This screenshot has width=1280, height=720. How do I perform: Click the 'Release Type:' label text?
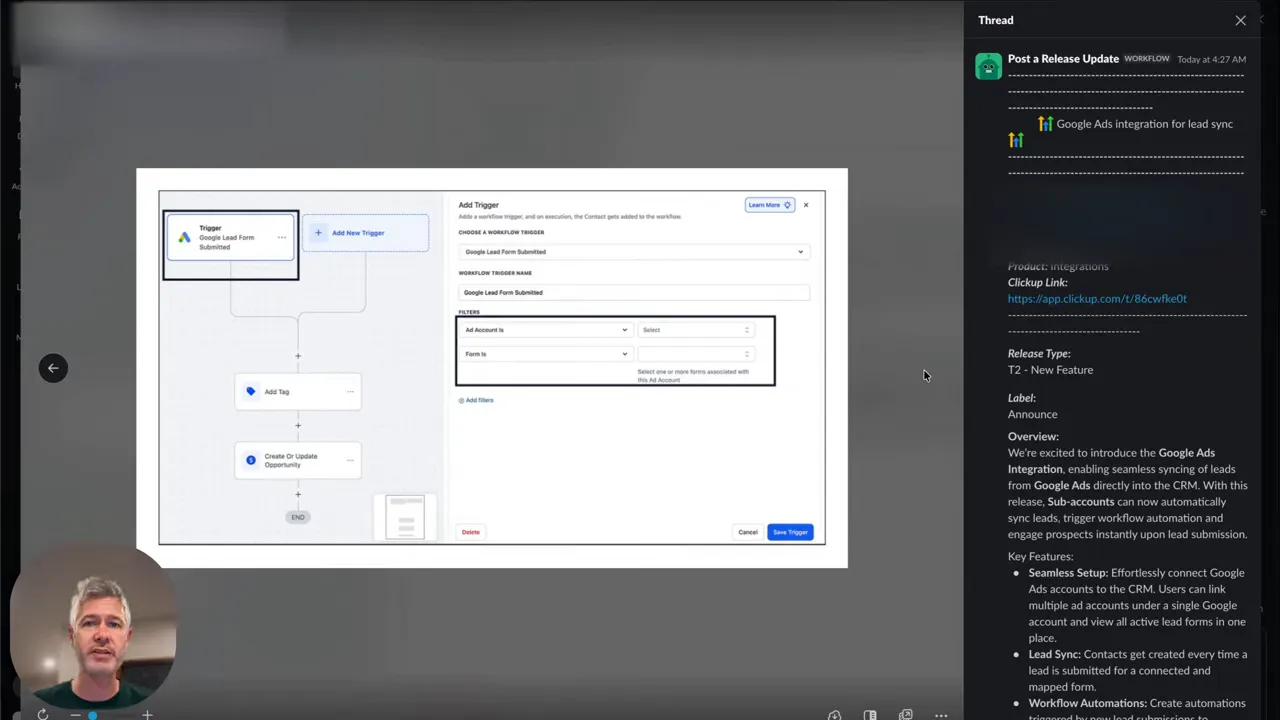point(1039,353)
